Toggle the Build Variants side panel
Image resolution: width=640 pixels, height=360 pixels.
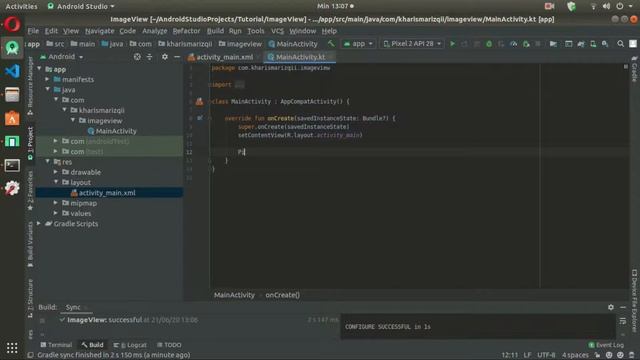(30, 244)
